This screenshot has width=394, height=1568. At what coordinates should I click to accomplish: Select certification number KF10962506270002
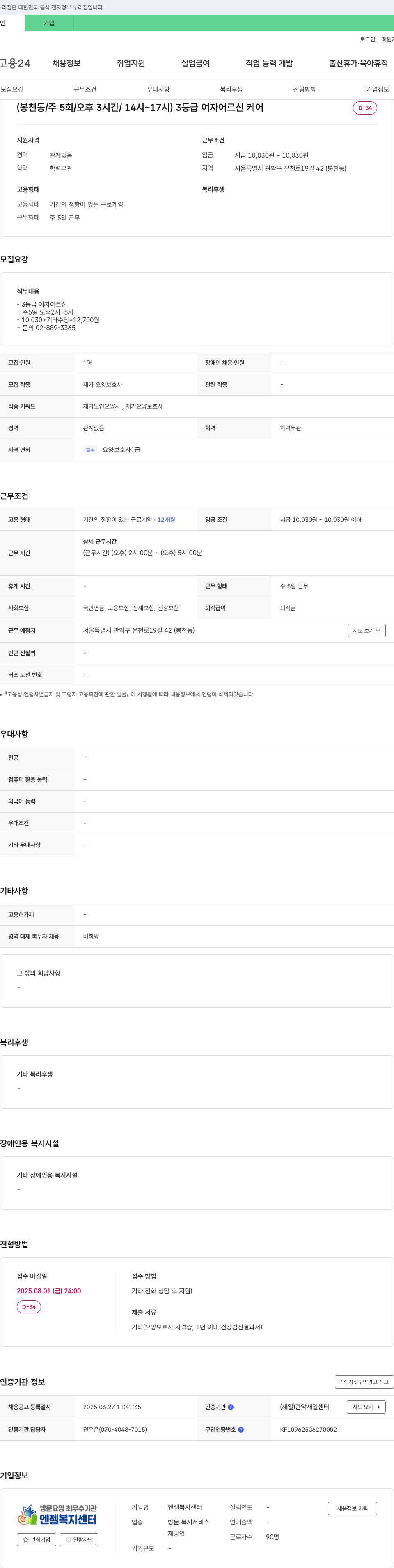tap(308, 1429)
